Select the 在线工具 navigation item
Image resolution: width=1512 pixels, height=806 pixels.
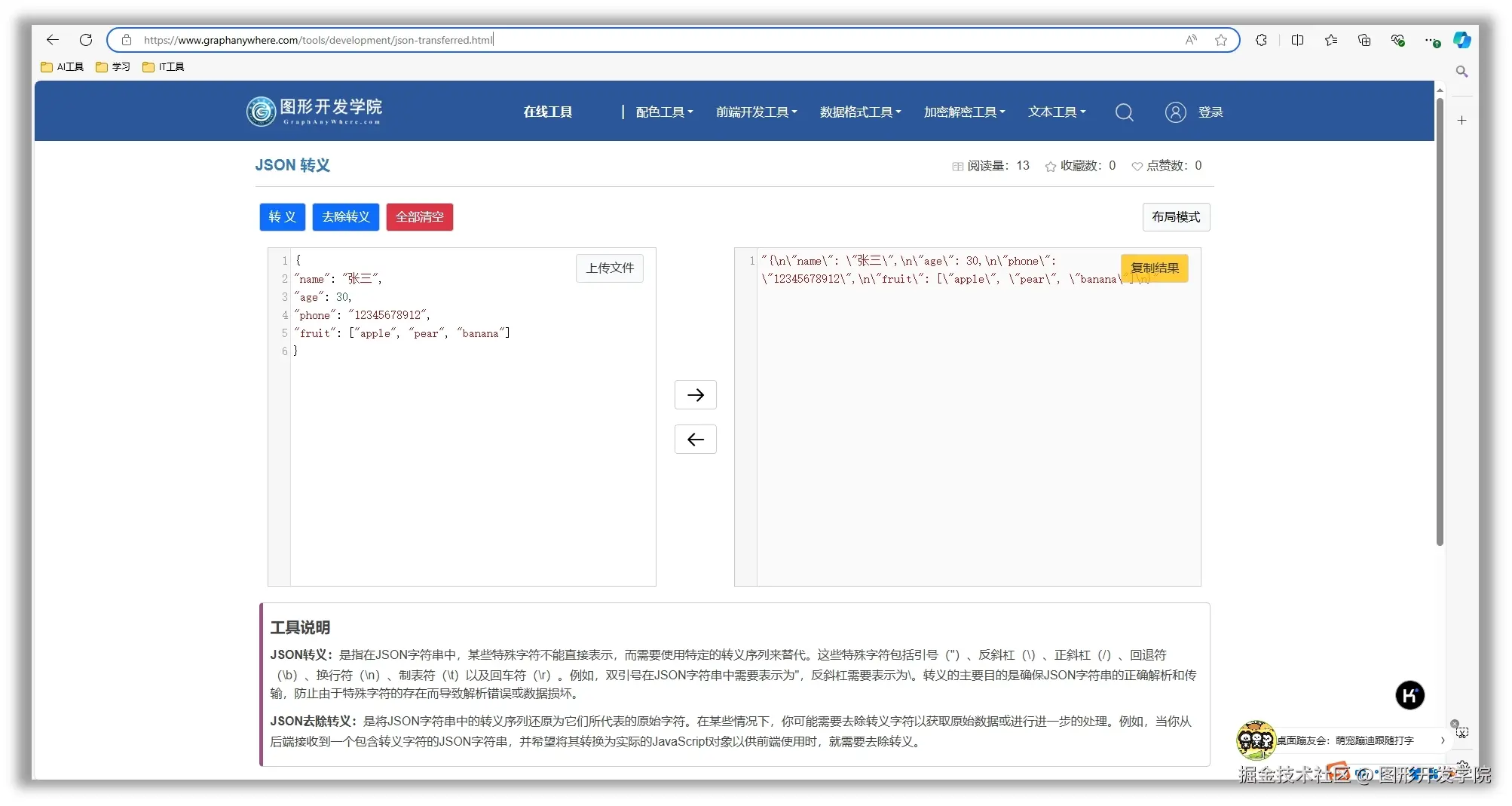547,112
